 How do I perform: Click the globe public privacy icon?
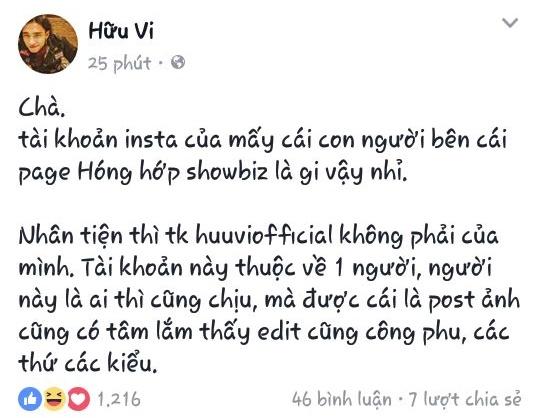pyautogui.click(x=178, y=62)
